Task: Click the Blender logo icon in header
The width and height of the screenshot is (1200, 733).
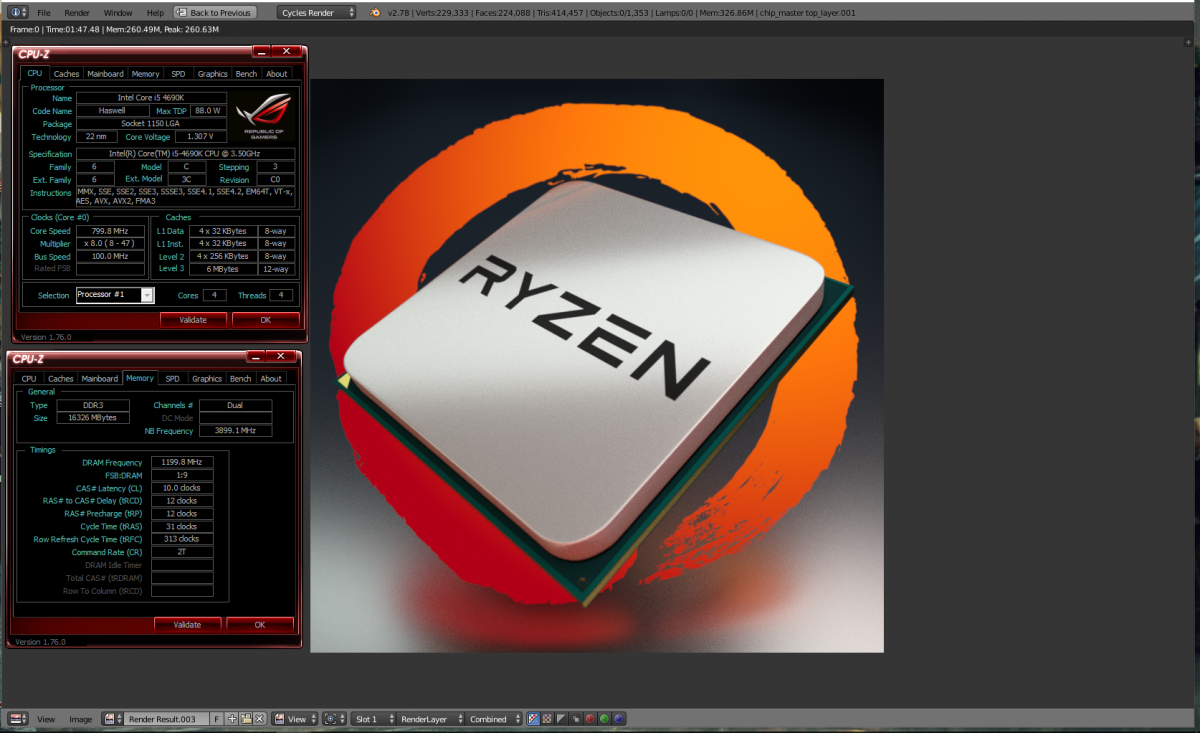Action: [x=374, y=13]
